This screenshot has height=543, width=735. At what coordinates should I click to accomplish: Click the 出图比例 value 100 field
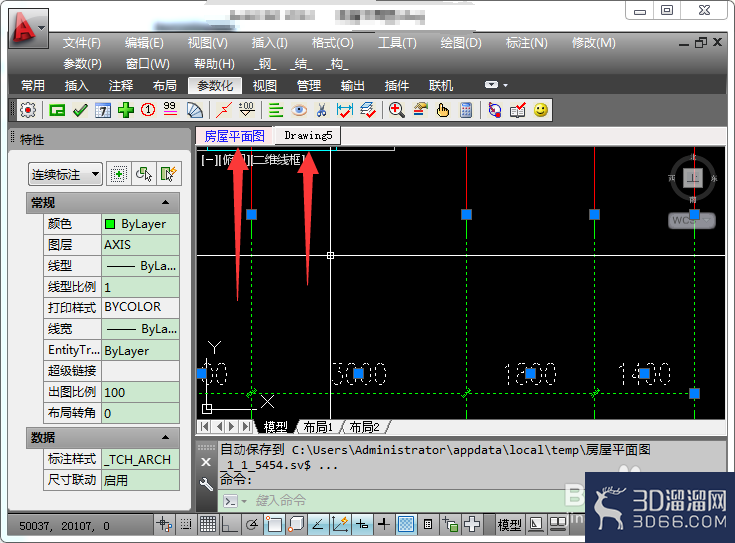pyautogui.click(x=140, y=392)
